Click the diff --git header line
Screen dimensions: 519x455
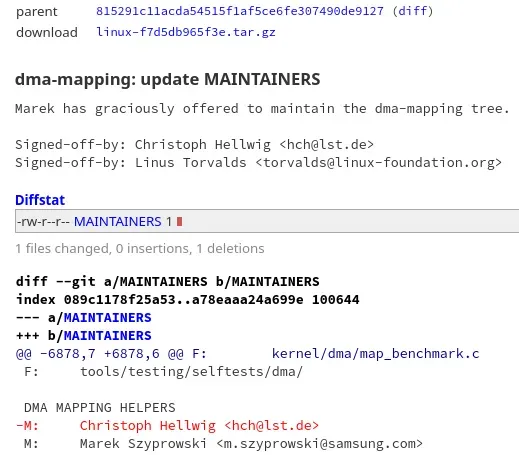(168, 282)
